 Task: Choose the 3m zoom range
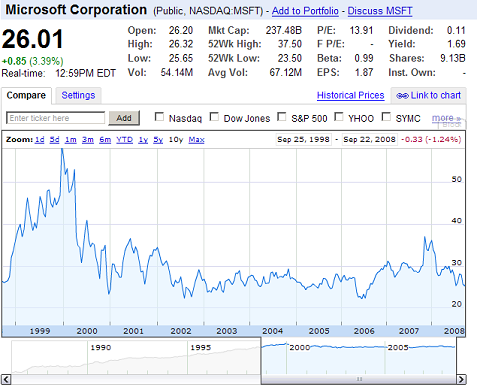(88, 139)
